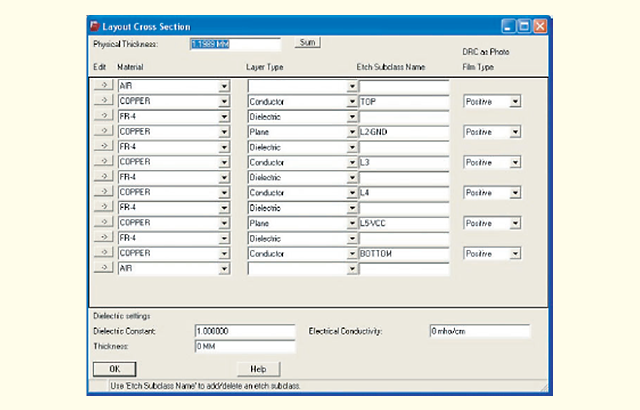Click edit arrow of FR-4 row between TOP and L2-GND

click(103, 116)
